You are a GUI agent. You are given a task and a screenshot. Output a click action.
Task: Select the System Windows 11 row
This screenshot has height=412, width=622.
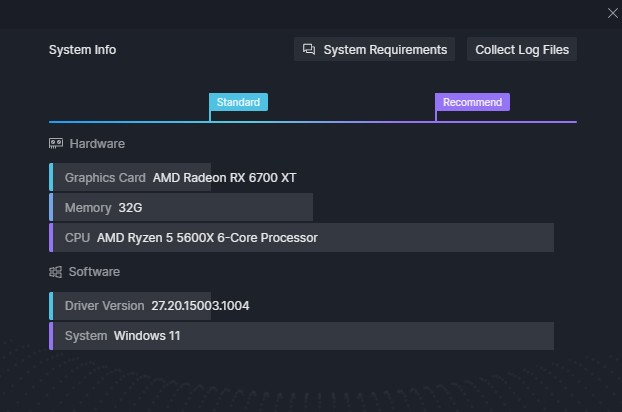[301, 336]
